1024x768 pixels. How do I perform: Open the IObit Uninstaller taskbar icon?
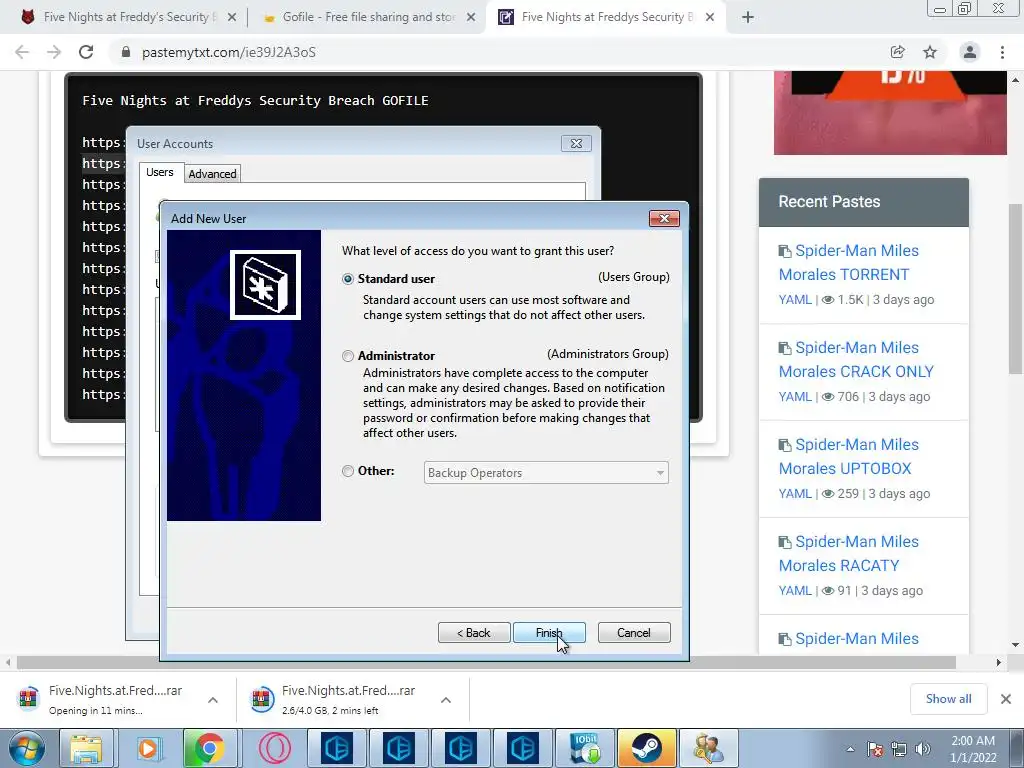pyautogui.click(x=585, y=748)
